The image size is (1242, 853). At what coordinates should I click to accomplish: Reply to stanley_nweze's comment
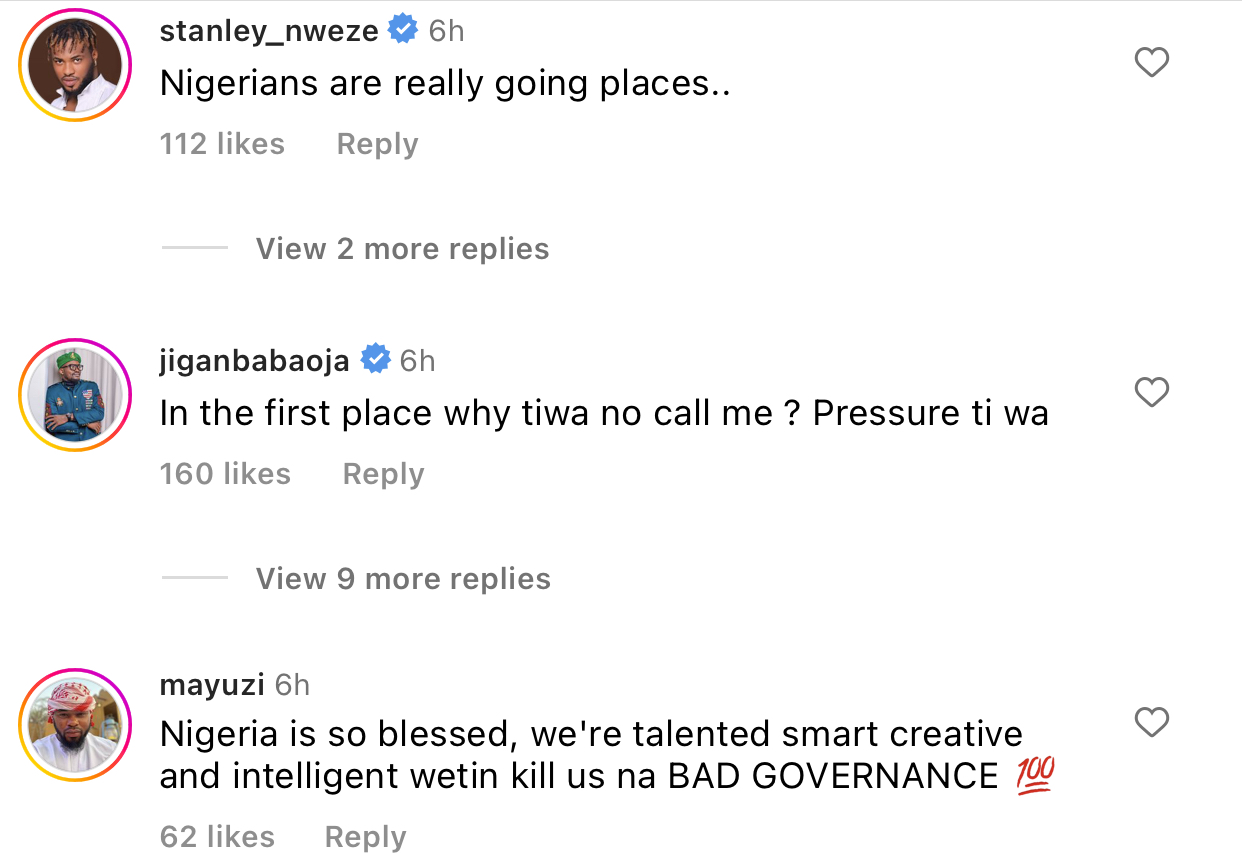[x=377, y=144]
